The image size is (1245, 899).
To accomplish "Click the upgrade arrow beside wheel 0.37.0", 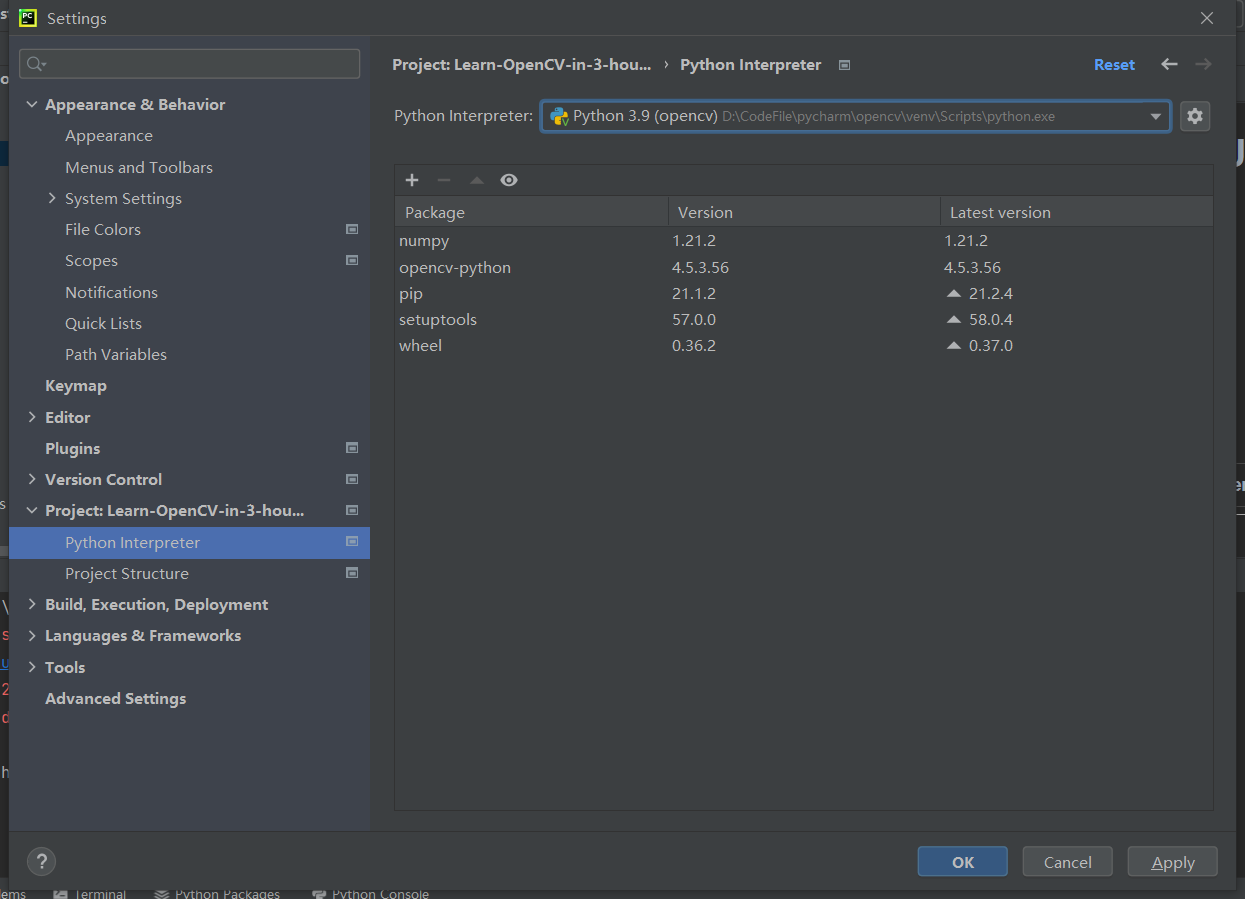I will coord(953,346).
